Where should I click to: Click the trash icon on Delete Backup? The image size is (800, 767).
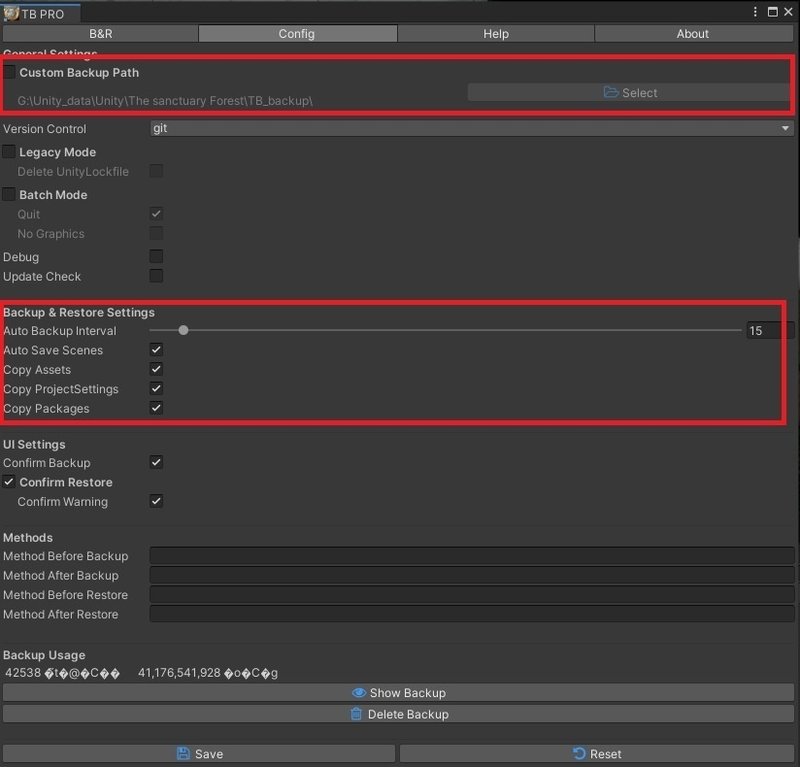[x=356, y=714]
